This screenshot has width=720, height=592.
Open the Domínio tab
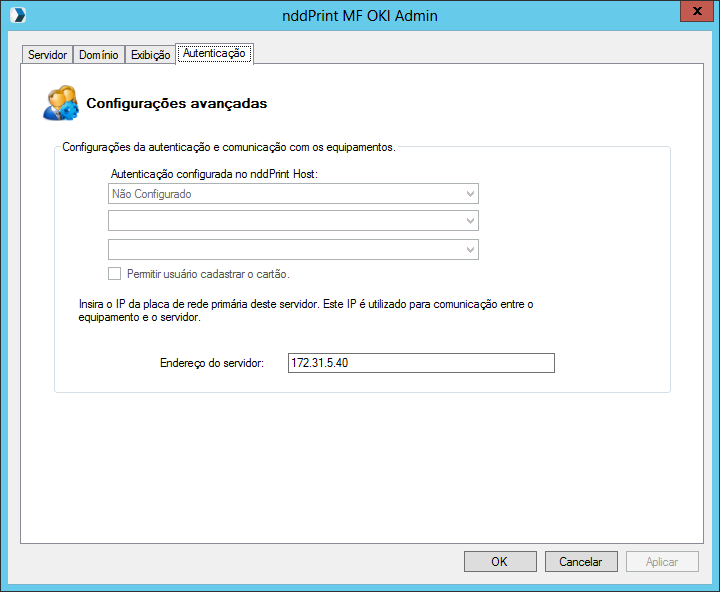click(98, 55)
